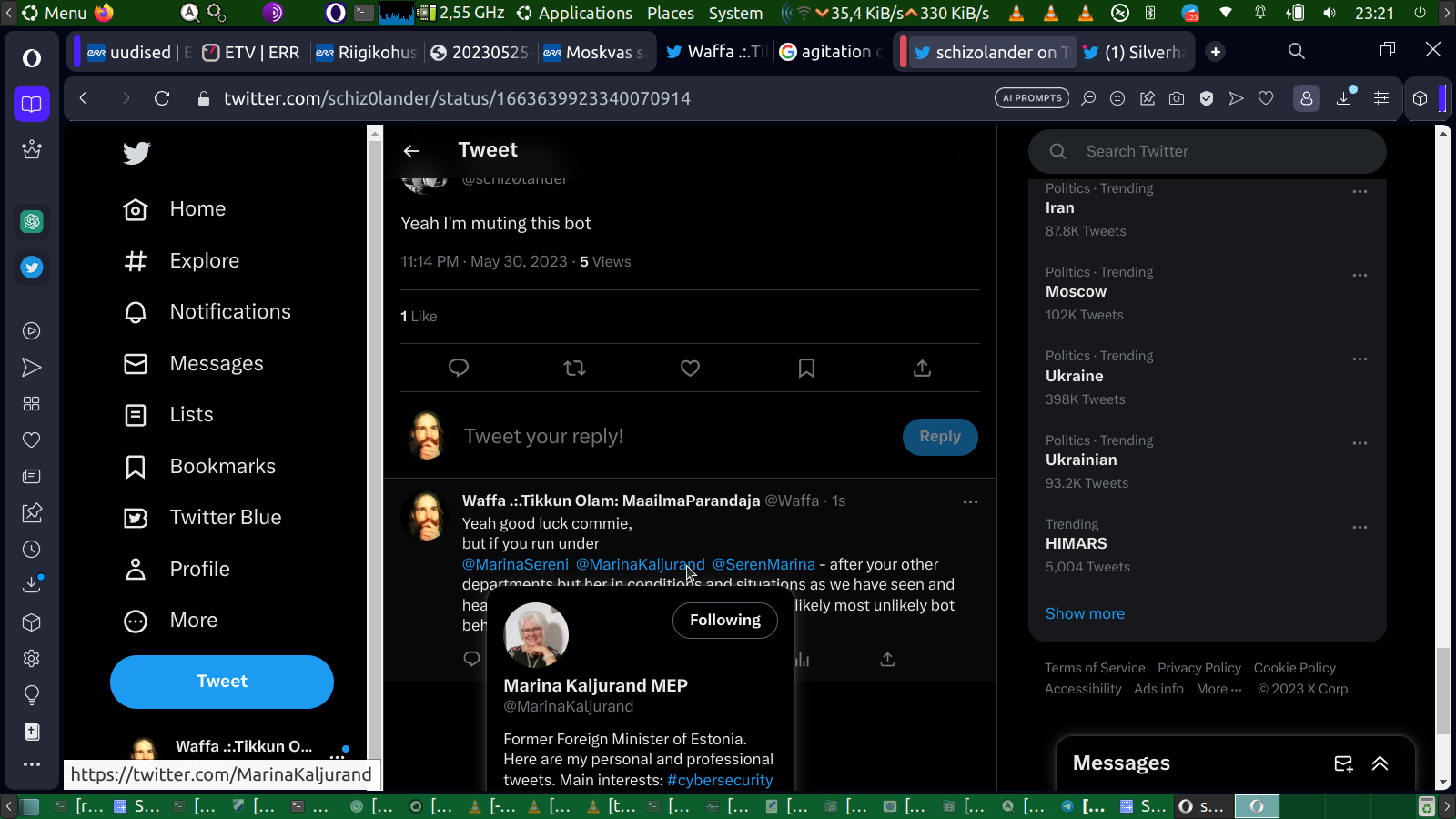This screenshot has height=819, width=1456.
Task: Open the Firefox launcher in the top panel
Action: click(104, 13)
